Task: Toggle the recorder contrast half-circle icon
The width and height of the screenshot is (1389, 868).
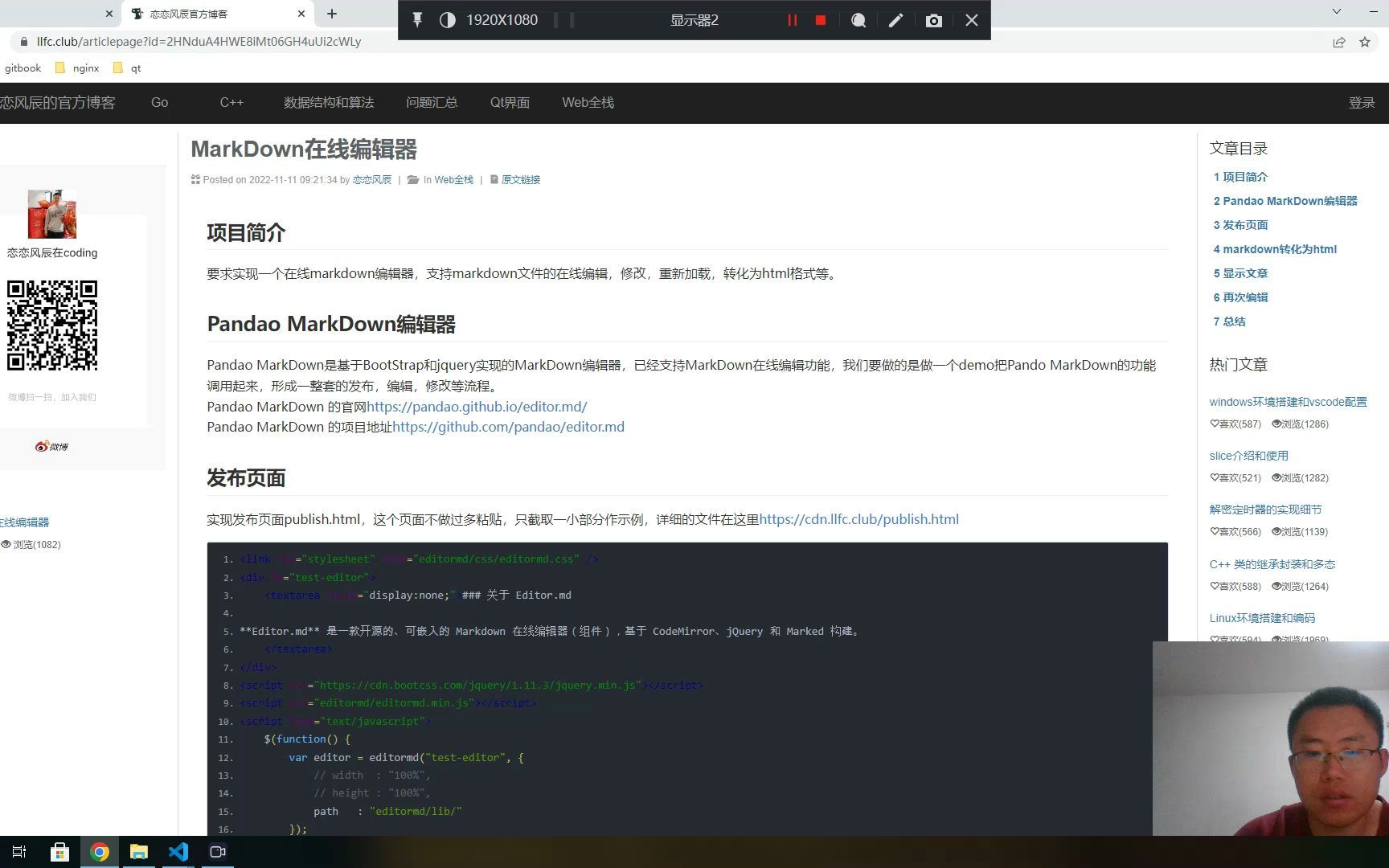Action: point(448,20)
